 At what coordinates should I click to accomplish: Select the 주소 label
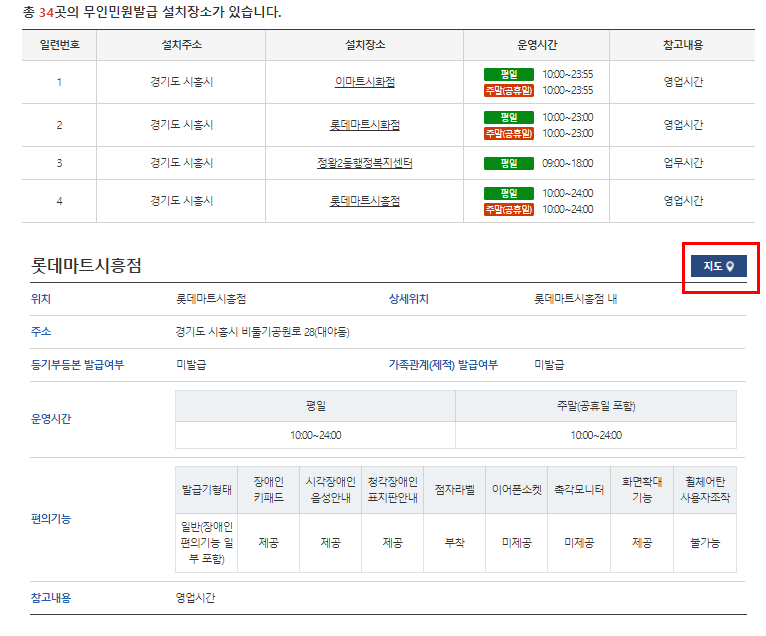click(41, 332)
